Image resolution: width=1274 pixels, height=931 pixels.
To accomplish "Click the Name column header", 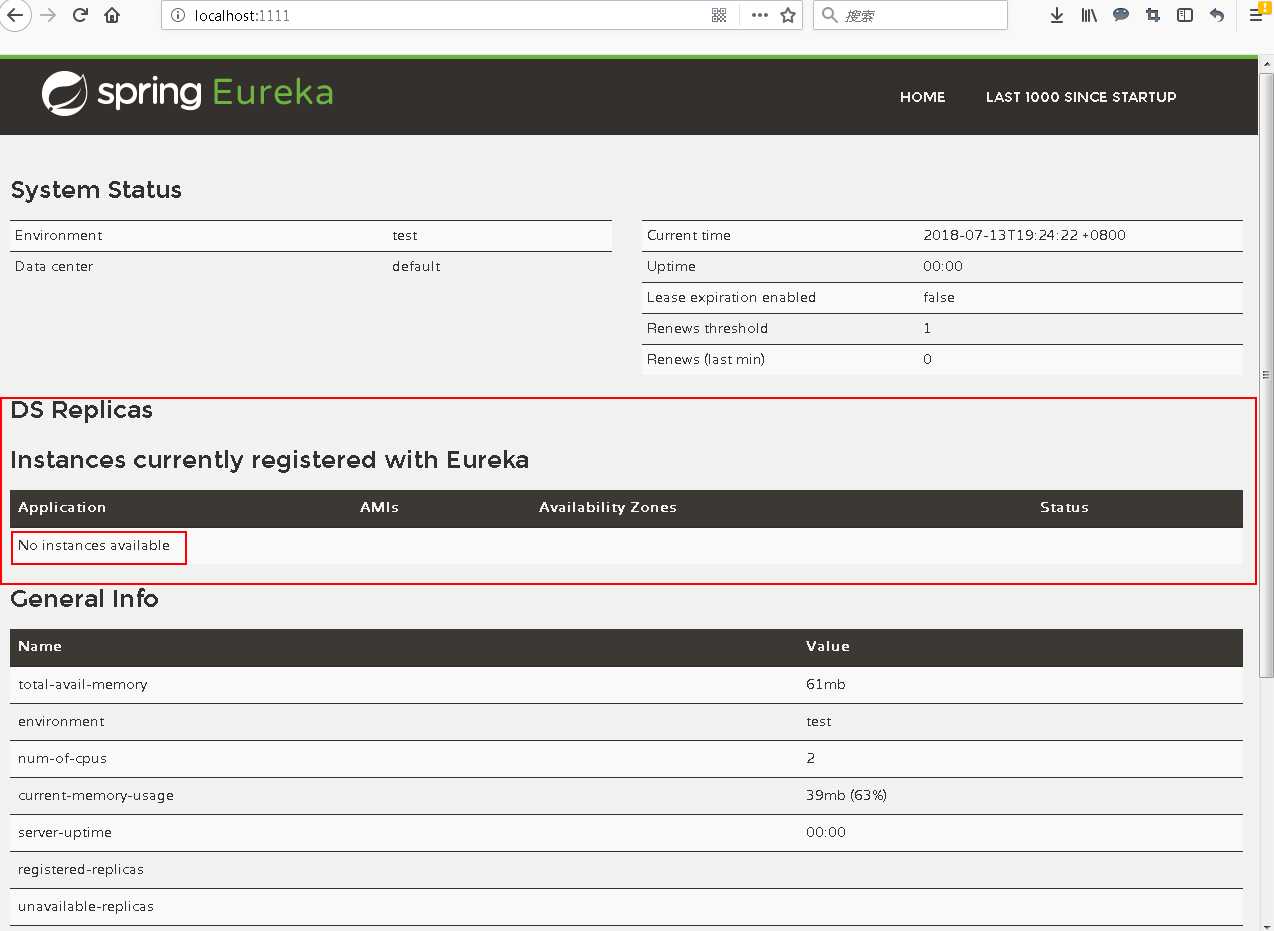I will (40, 646).
